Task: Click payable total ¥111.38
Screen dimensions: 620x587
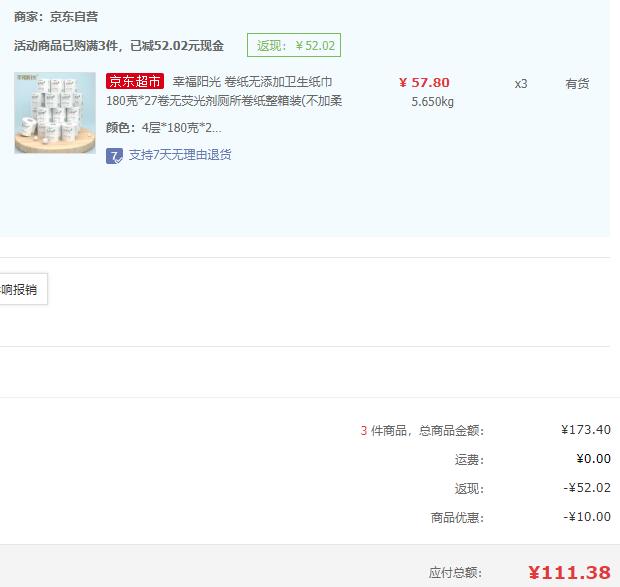Action: coord(569,573)
